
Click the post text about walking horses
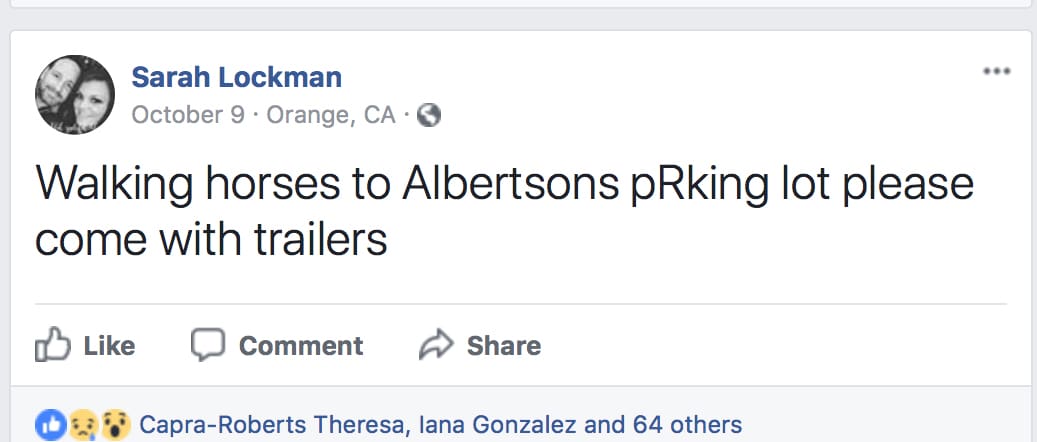504,186
